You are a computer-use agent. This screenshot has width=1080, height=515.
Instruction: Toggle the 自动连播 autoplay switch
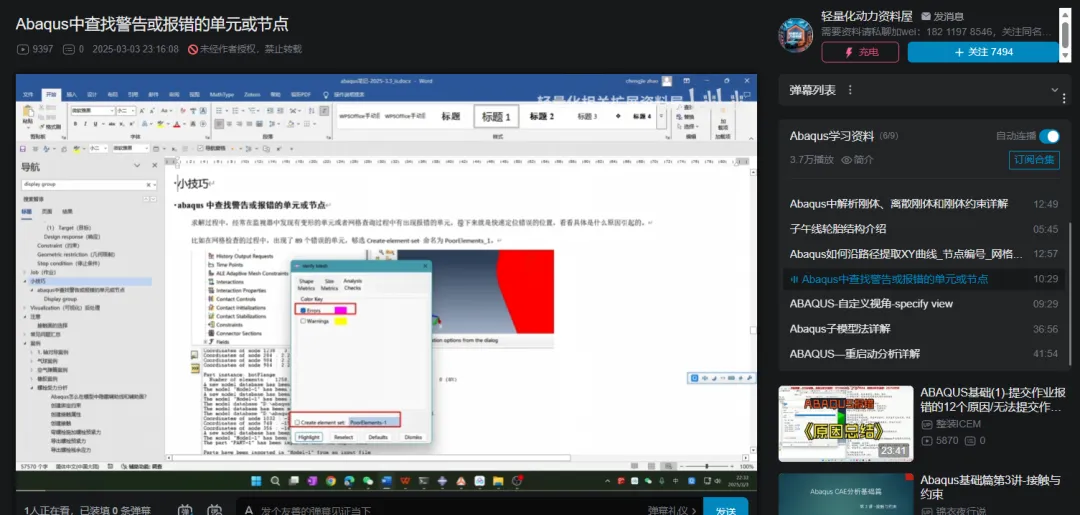tap(1049, 136)
